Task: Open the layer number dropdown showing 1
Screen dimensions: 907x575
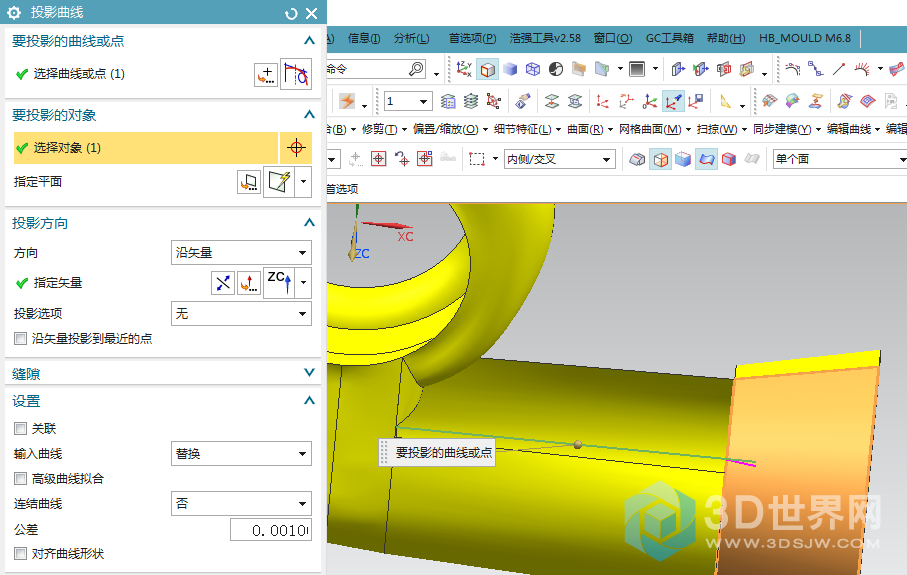Action: coord(408,102)
